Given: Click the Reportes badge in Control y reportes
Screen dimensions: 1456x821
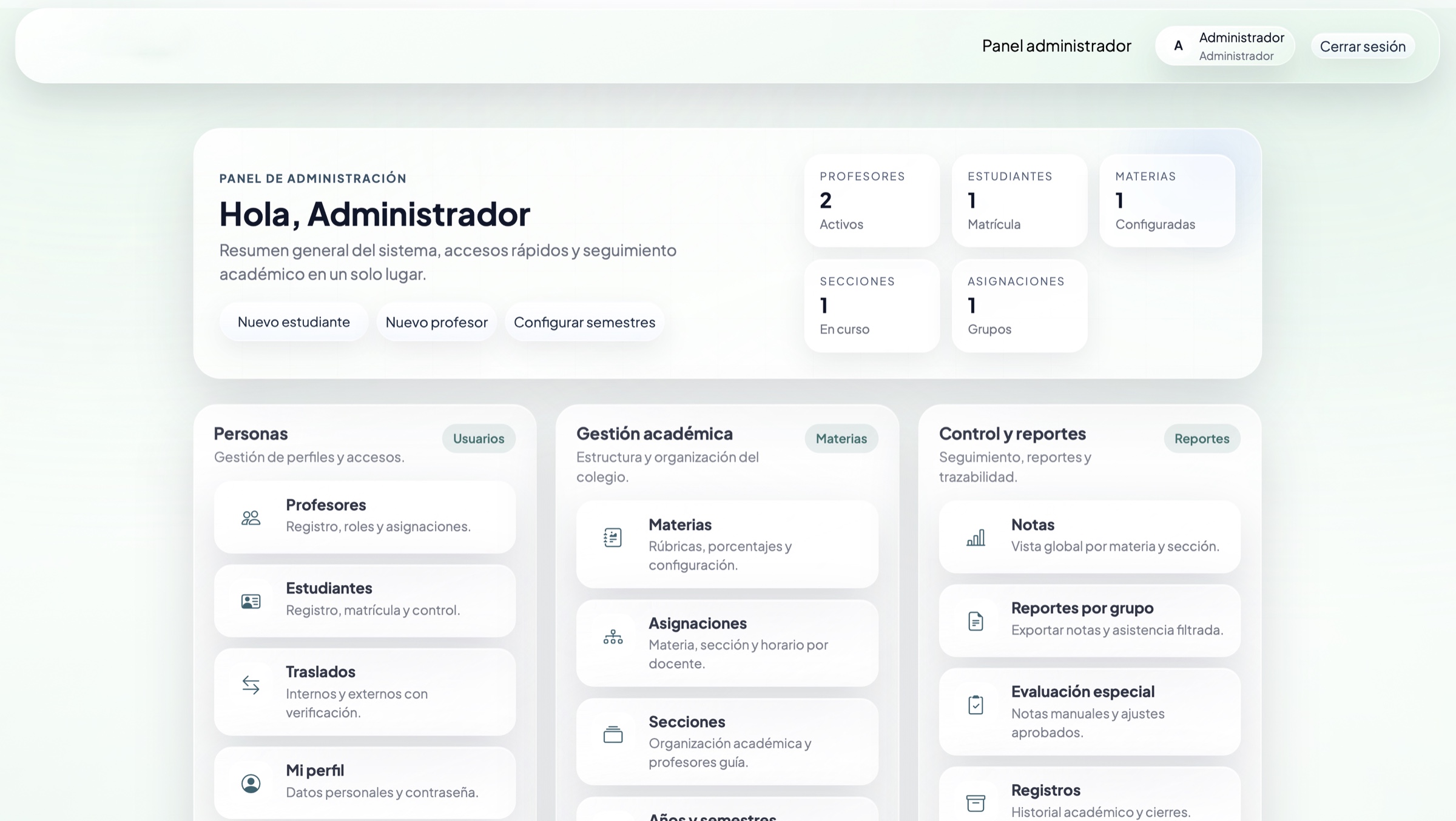Looking at the screenshot, I should tap(1202, 438).
